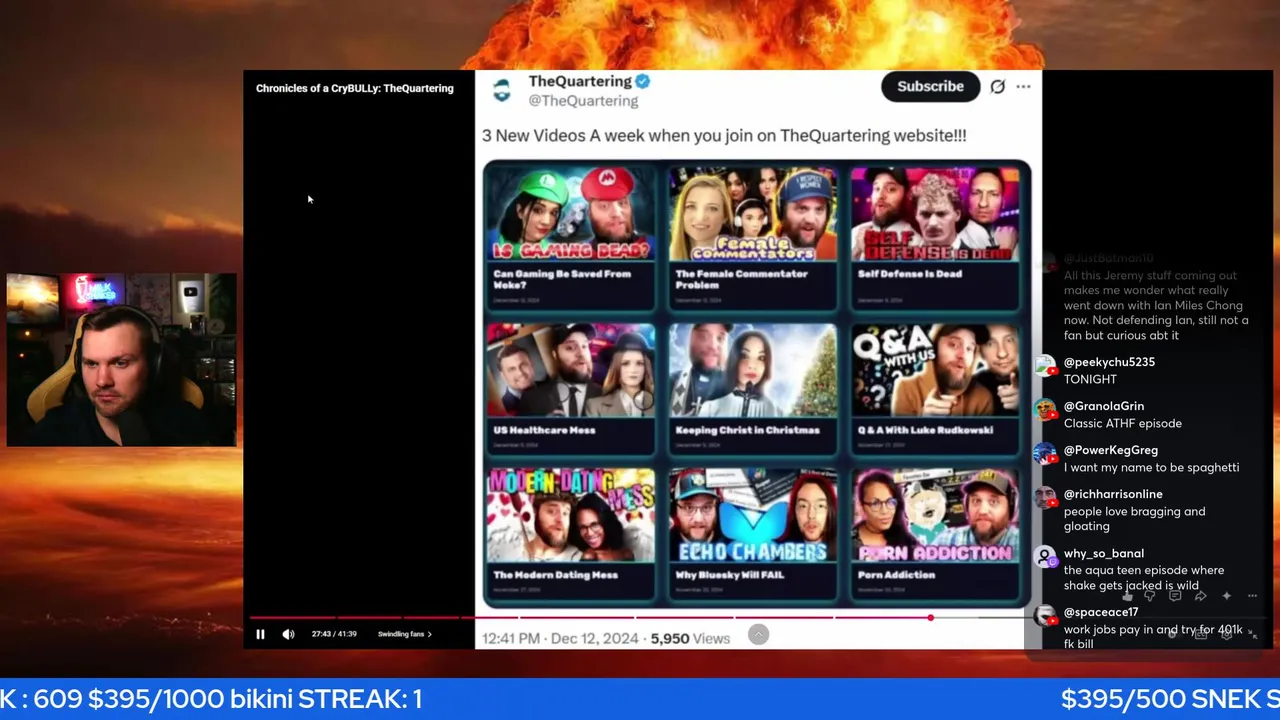The height and width of the screenshot is (720, 1280).
Task: Click the red playhead on the progress bar
Action: 931,618
